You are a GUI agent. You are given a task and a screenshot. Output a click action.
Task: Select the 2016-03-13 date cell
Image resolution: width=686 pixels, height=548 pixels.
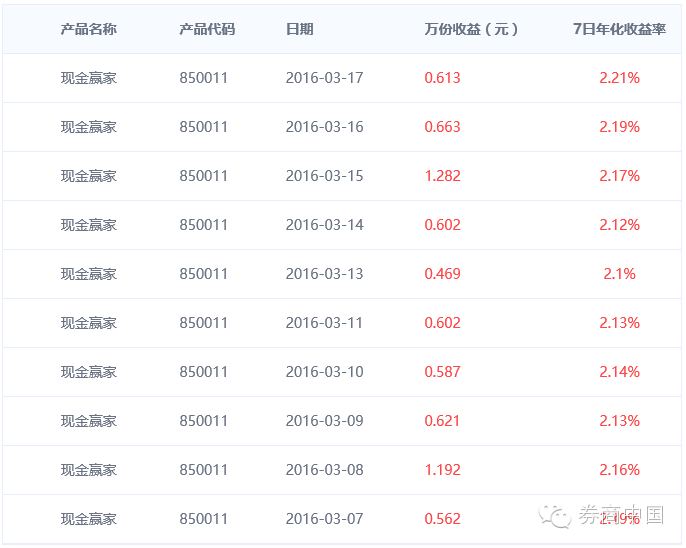pos(324,274)
